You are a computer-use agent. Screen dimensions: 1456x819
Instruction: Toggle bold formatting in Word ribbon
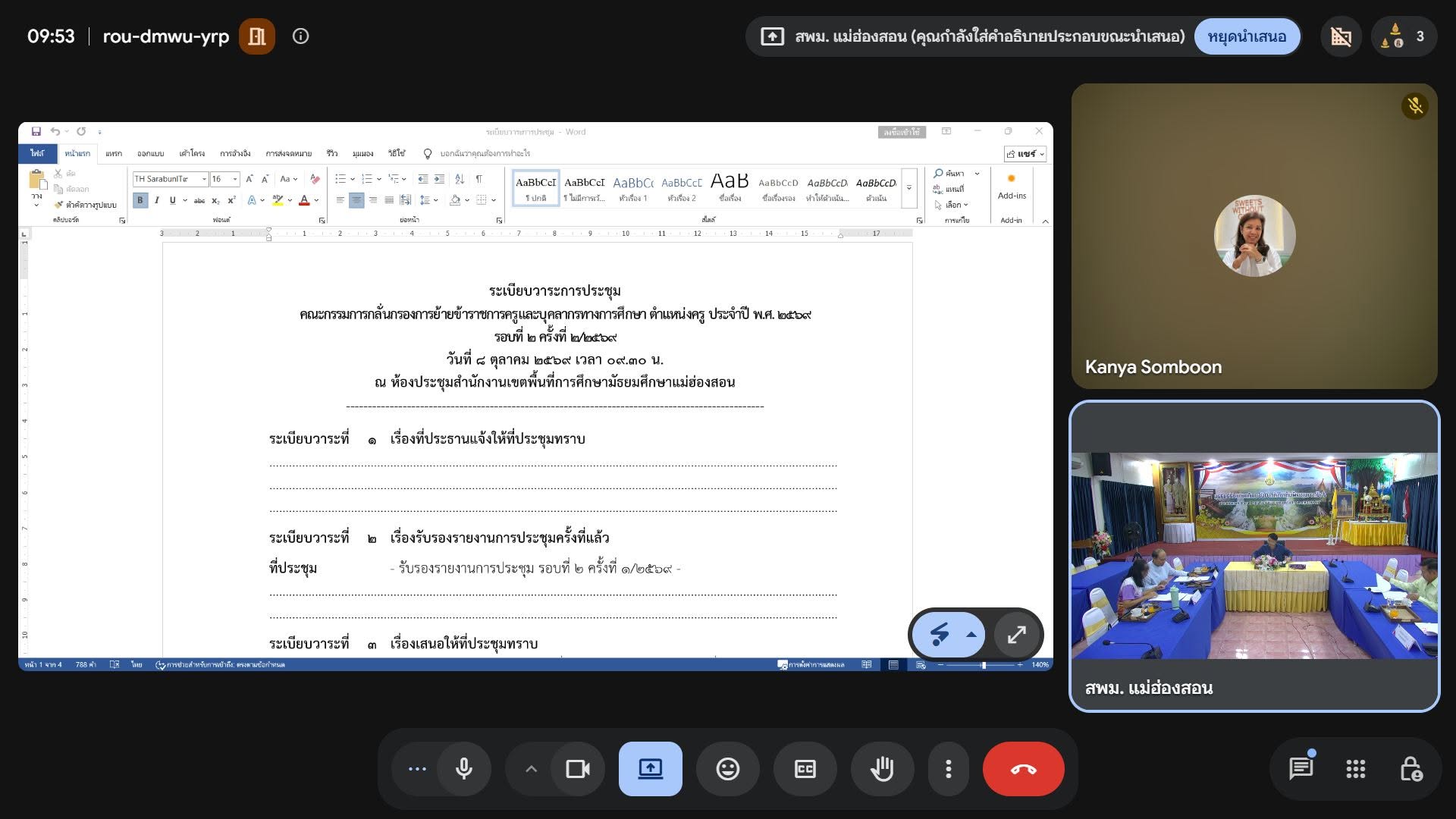tap(140, 200)
